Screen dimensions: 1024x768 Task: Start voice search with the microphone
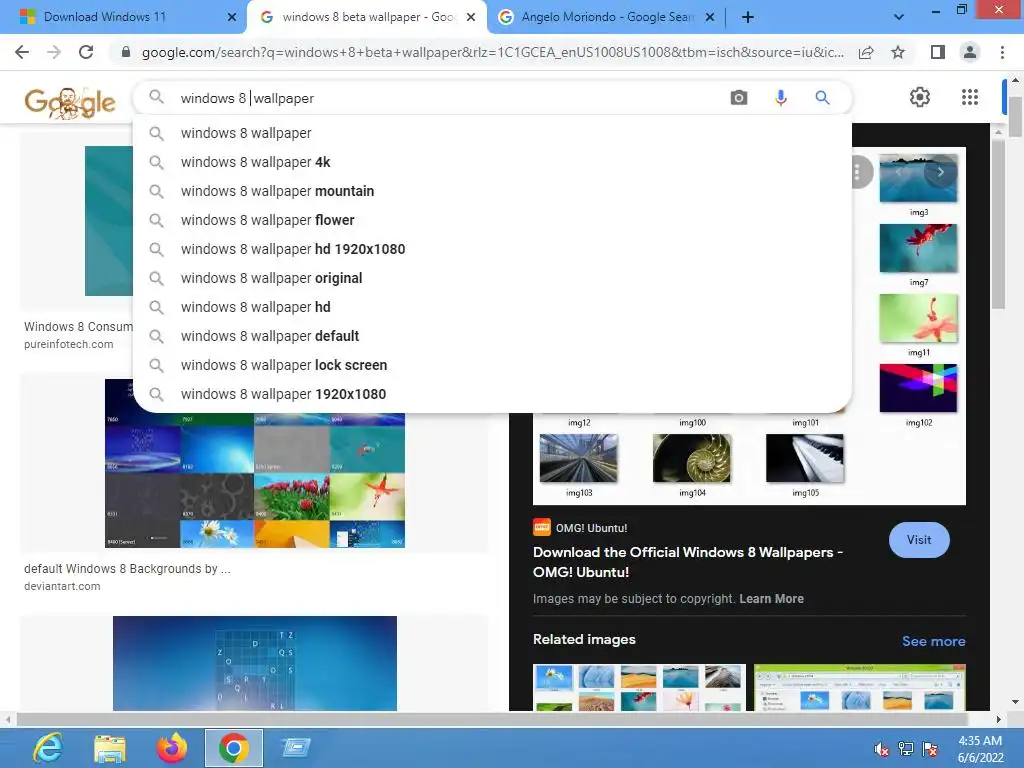coord(780,98)
